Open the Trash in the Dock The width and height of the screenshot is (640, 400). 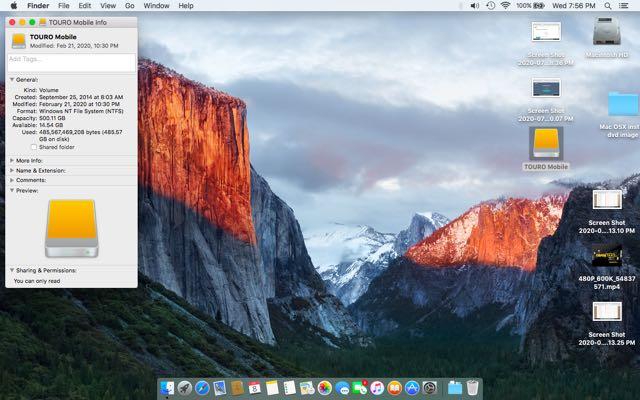click(472, 387)
